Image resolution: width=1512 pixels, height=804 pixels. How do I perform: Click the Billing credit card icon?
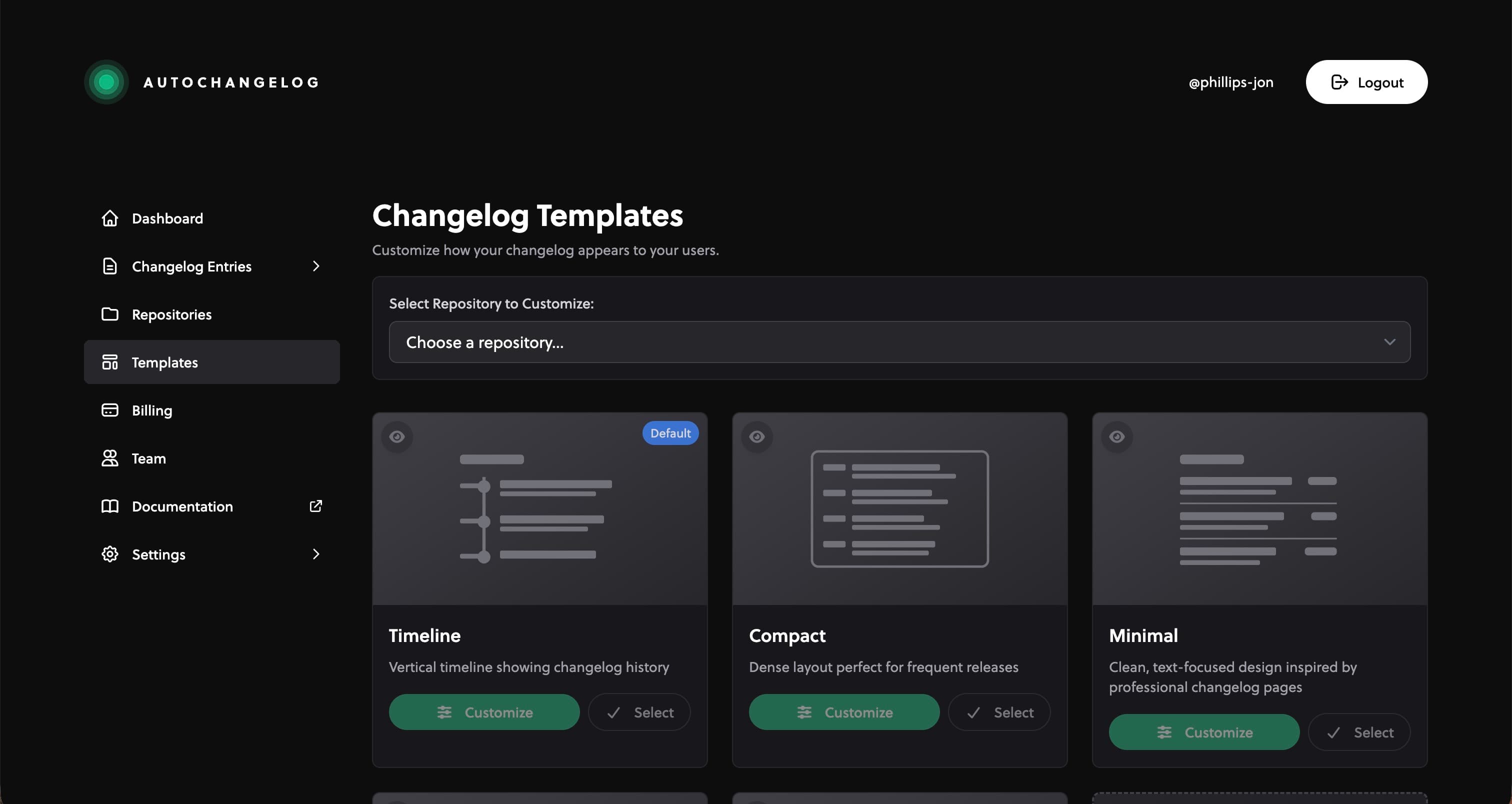[110, 410]
